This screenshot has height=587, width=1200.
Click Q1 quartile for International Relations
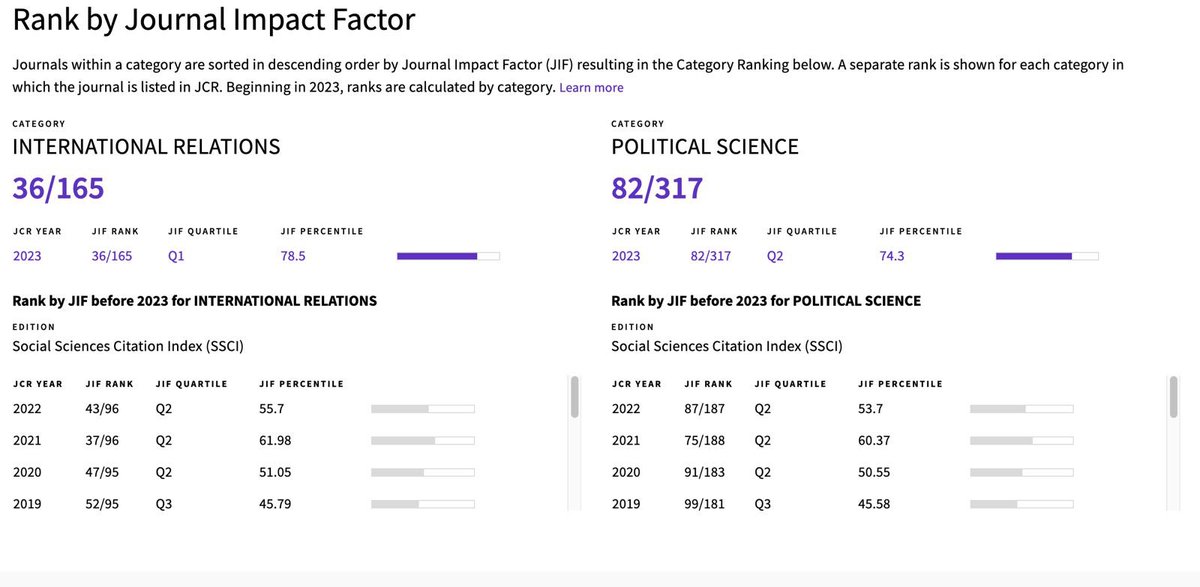(177, 256)
